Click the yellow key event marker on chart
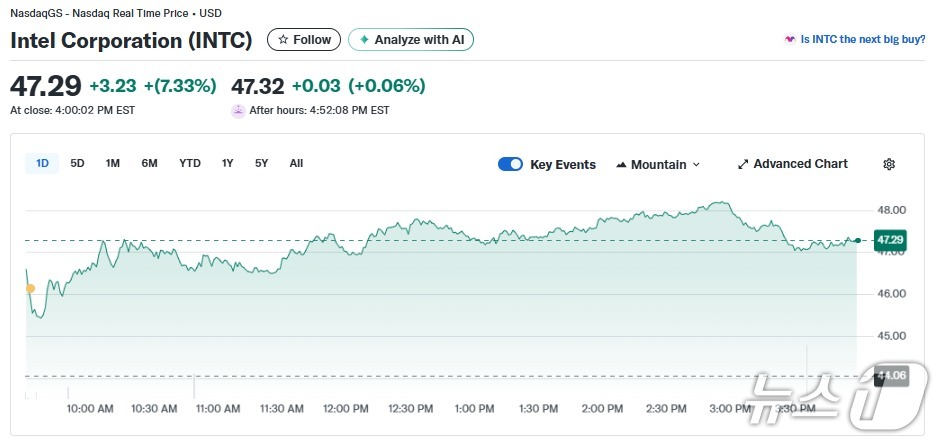Viewport: 942px width, 444px height. 30,288
